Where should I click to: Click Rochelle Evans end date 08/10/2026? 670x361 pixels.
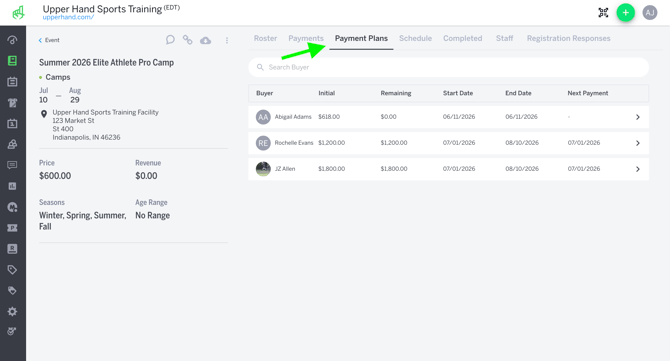coord(522,143)
